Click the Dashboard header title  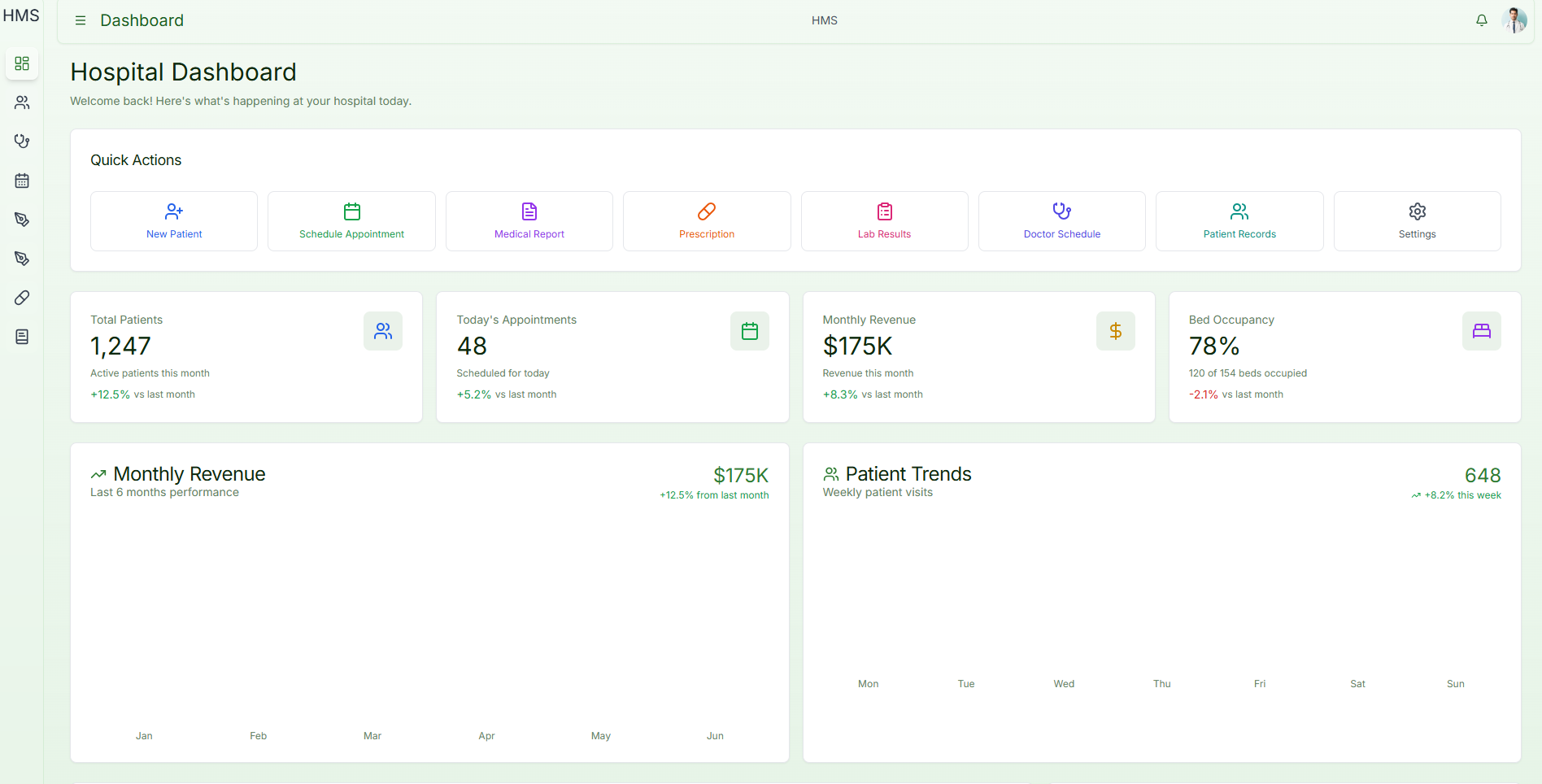point(142,20)
